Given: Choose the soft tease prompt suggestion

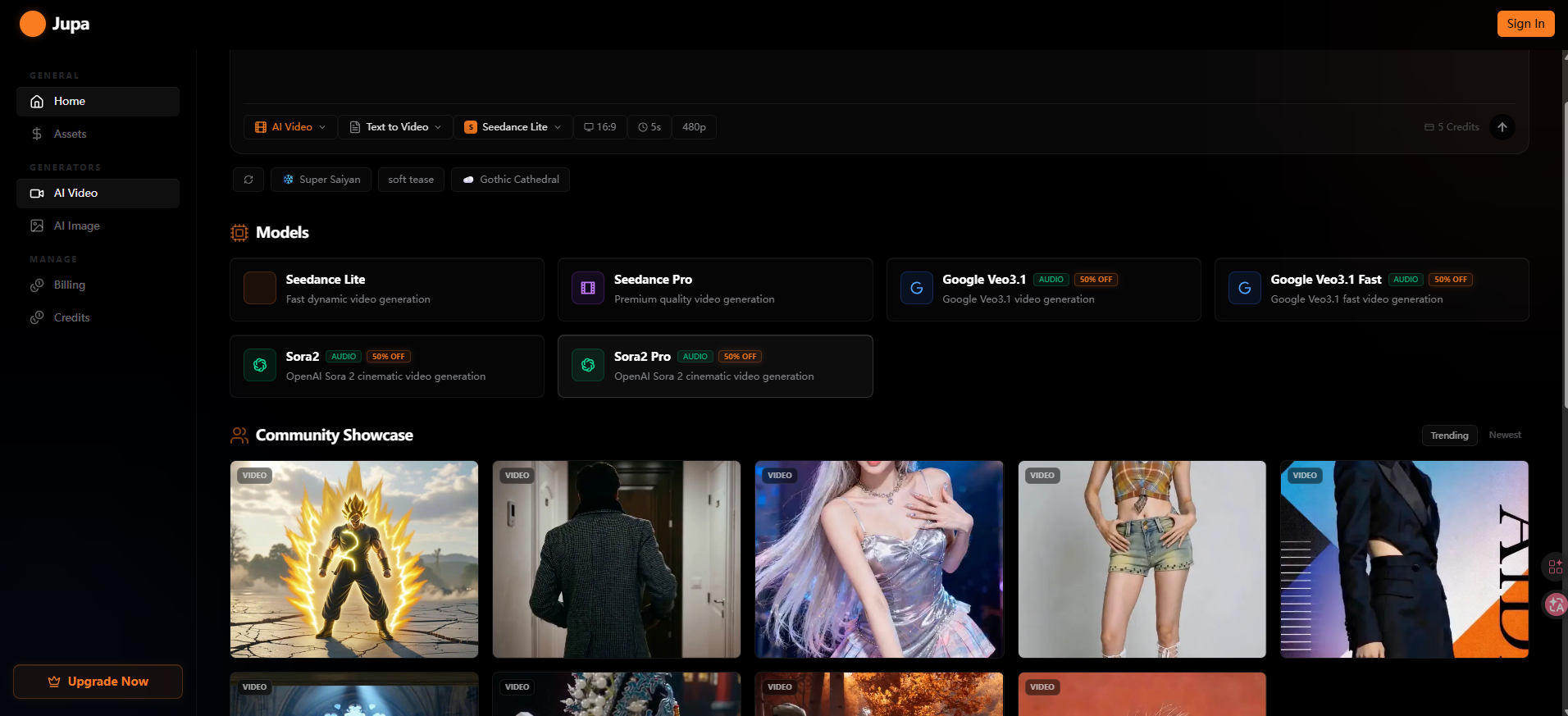Looking at the screenshot, I should (411, 180).
